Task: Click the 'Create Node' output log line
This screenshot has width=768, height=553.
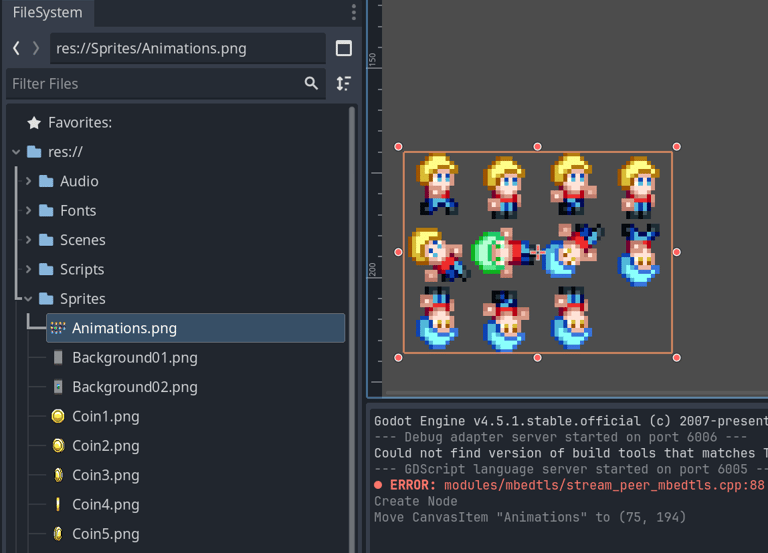Action: pos(415,501)
